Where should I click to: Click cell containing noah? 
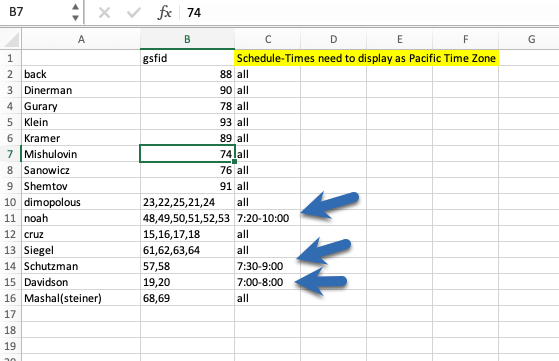tap(81, 218)
